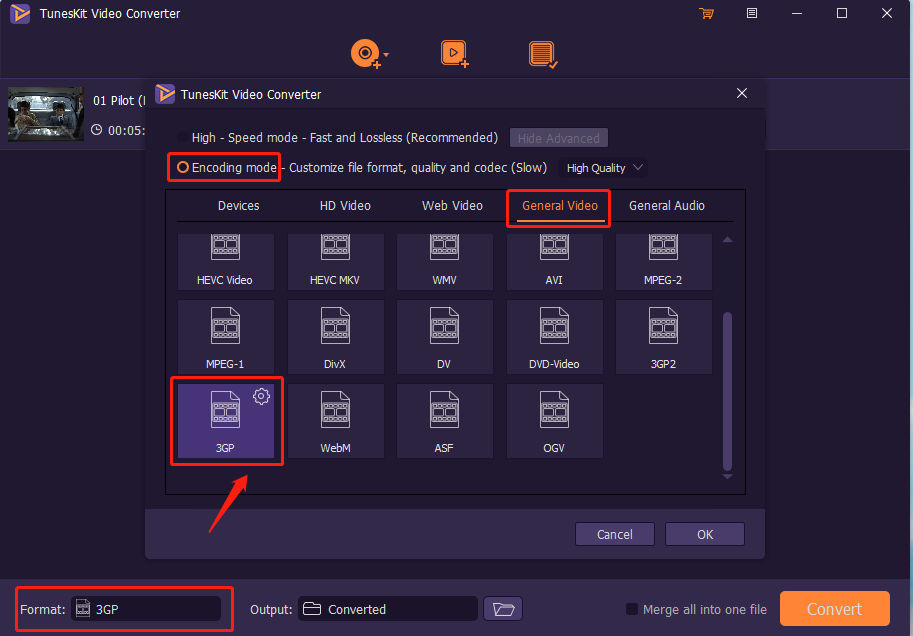Open the output folder browse icon

pos(503,609)
